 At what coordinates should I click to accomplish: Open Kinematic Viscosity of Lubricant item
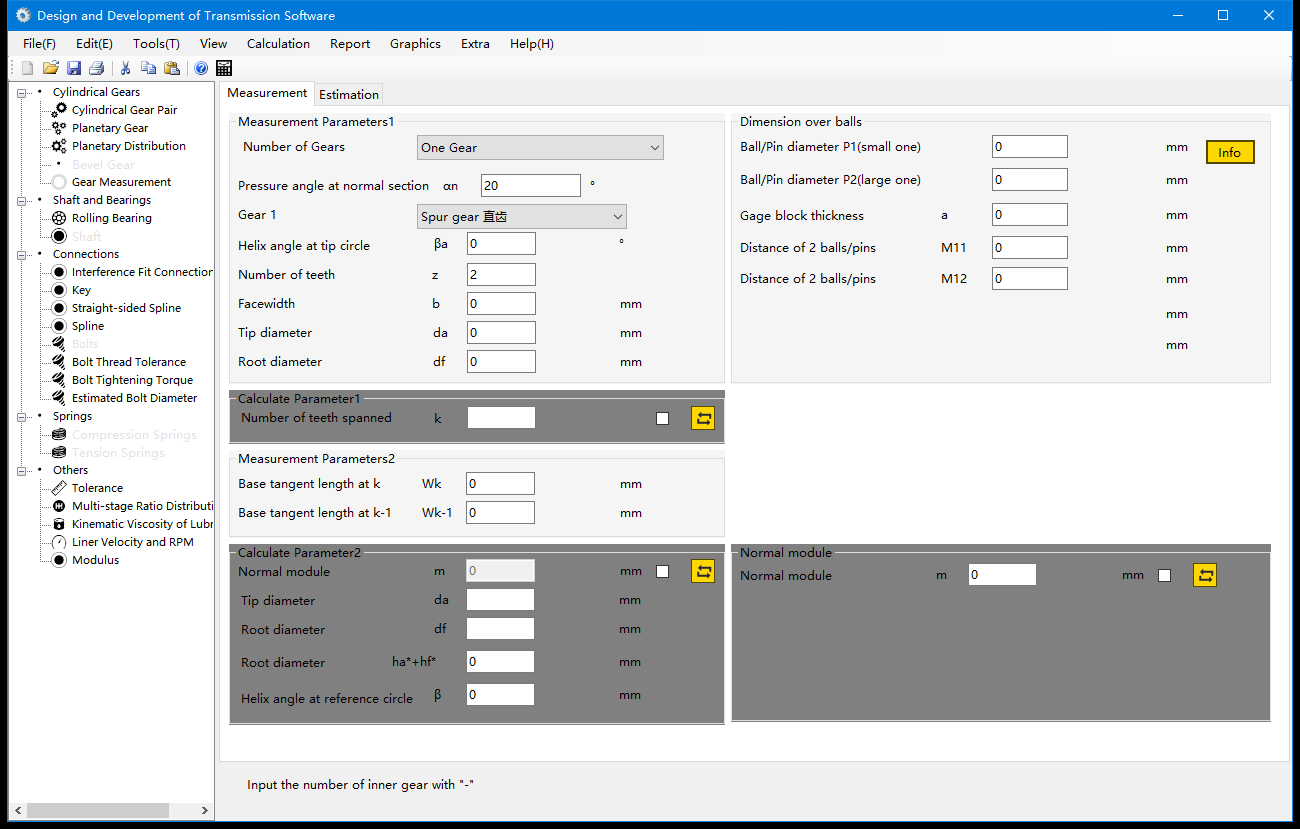[x=142, y=524]
